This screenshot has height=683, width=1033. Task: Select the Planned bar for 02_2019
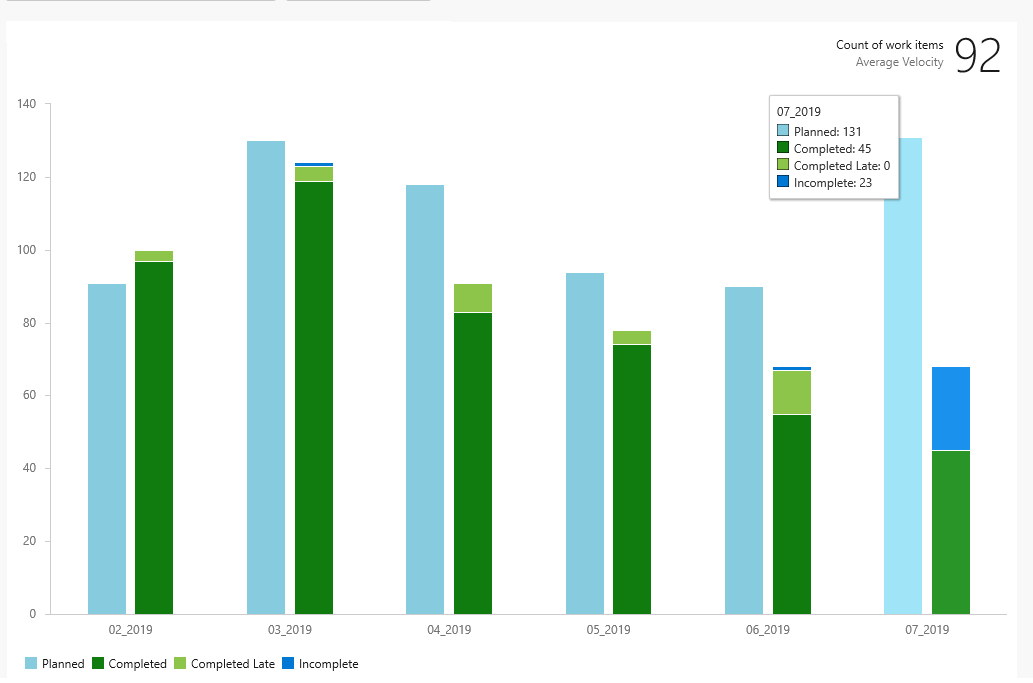(x=107, y=449)
